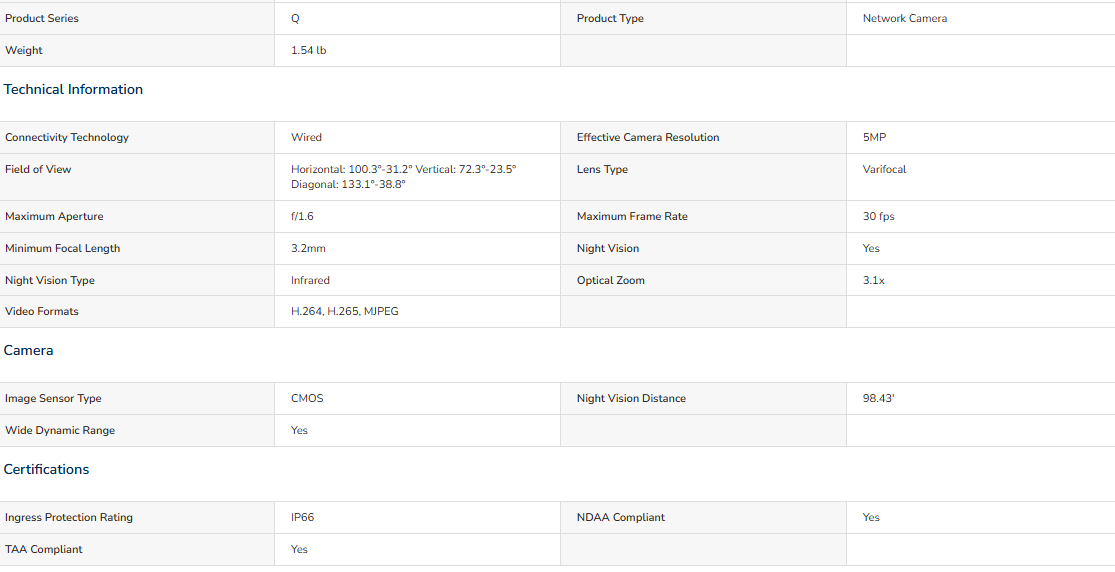Select the IP66 ingress protection value
This screenshot has height=572, width=1115.
click(x=303, y=517)
